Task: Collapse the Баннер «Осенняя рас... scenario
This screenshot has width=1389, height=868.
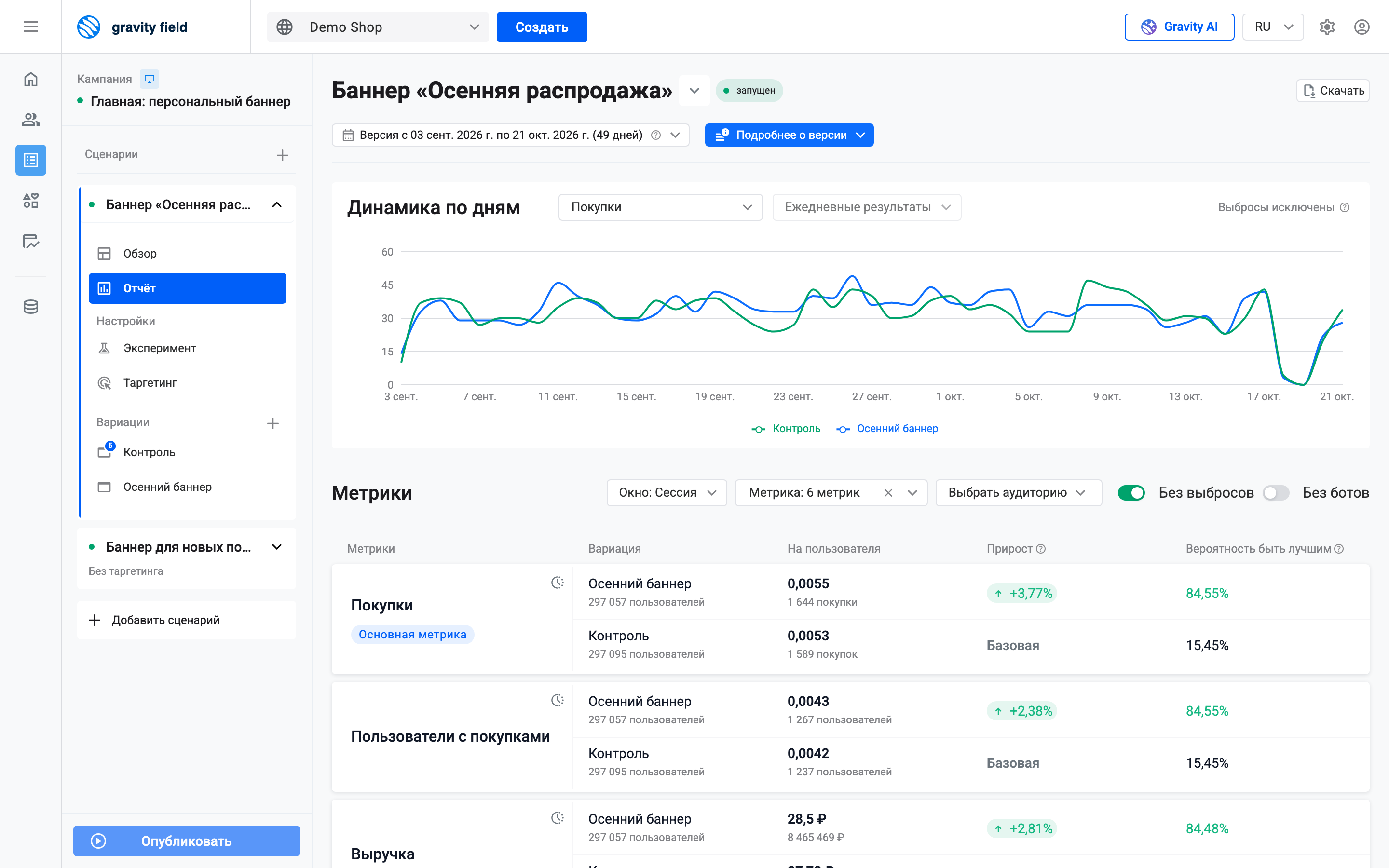Action: click(277, 205)
